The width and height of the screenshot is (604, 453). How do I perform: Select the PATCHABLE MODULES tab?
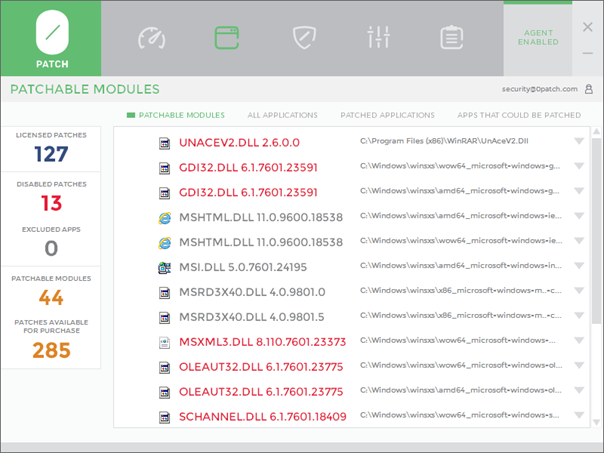tap(176, 115)
